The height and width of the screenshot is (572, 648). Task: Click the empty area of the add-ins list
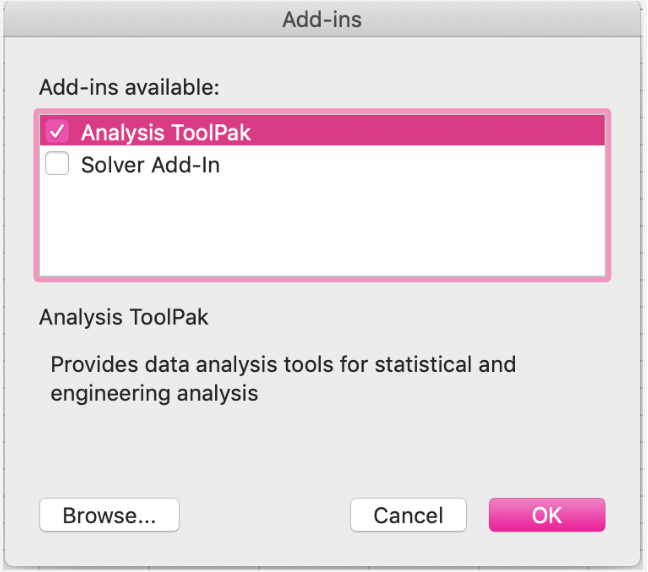click(322, 227)
